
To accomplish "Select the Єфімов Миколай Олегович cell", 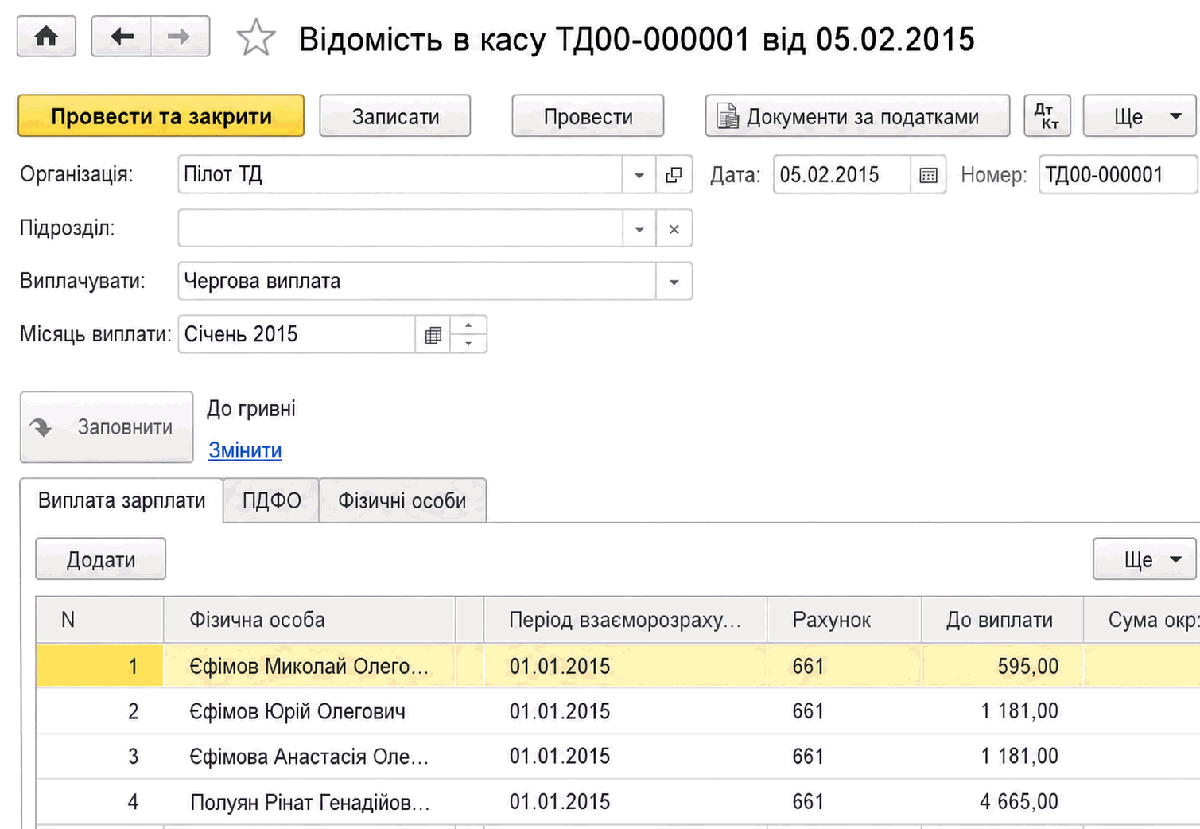I will pyautogui.click(x=309, y=666).
